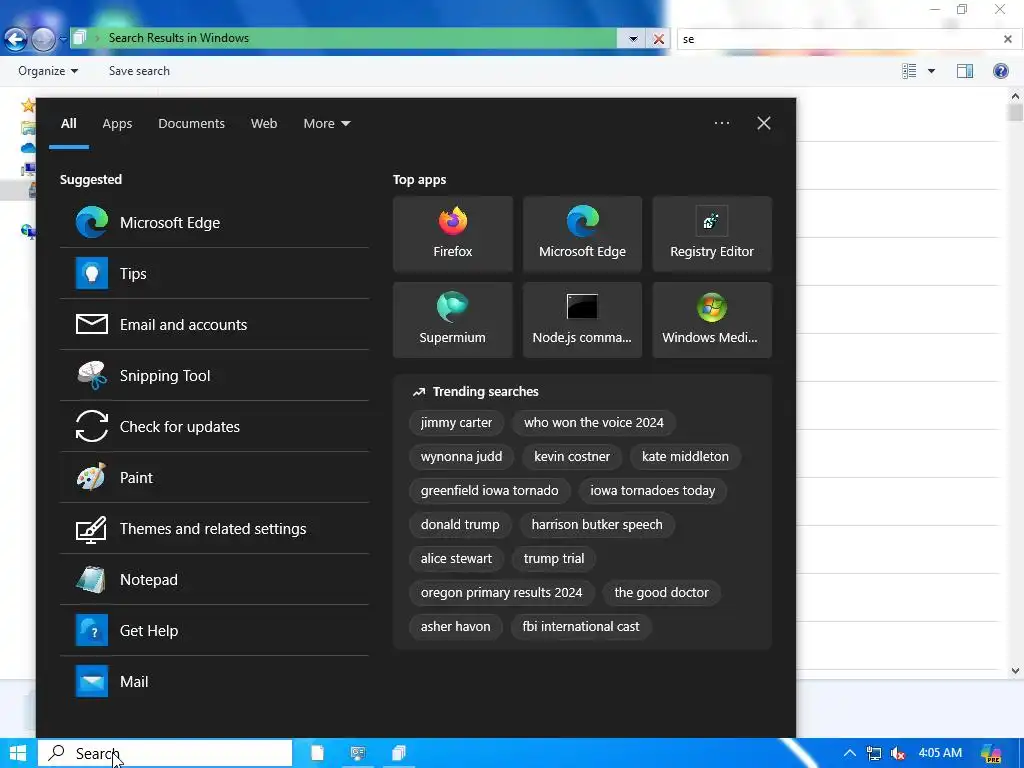Click the Windows Start button
The image size is (1024, 768).
click(x=18, y=754)
